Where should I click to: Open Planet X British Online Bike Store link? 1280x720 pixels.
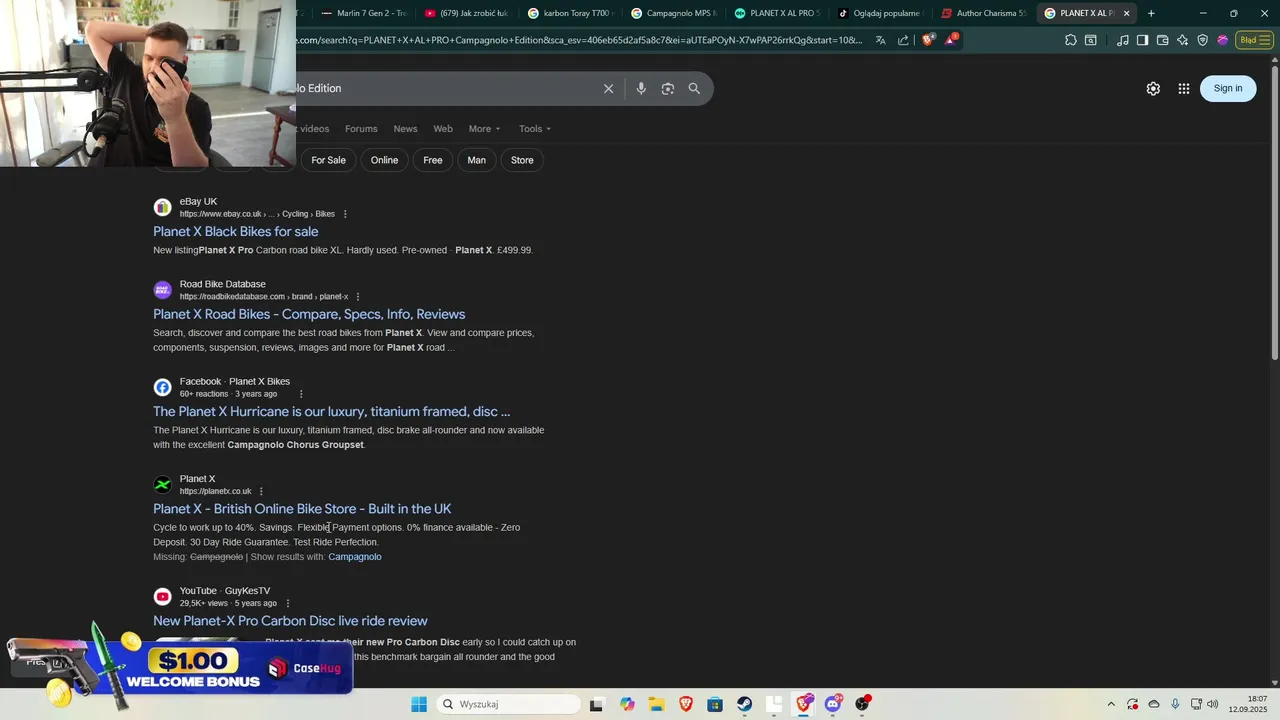[x=302, y=508]
